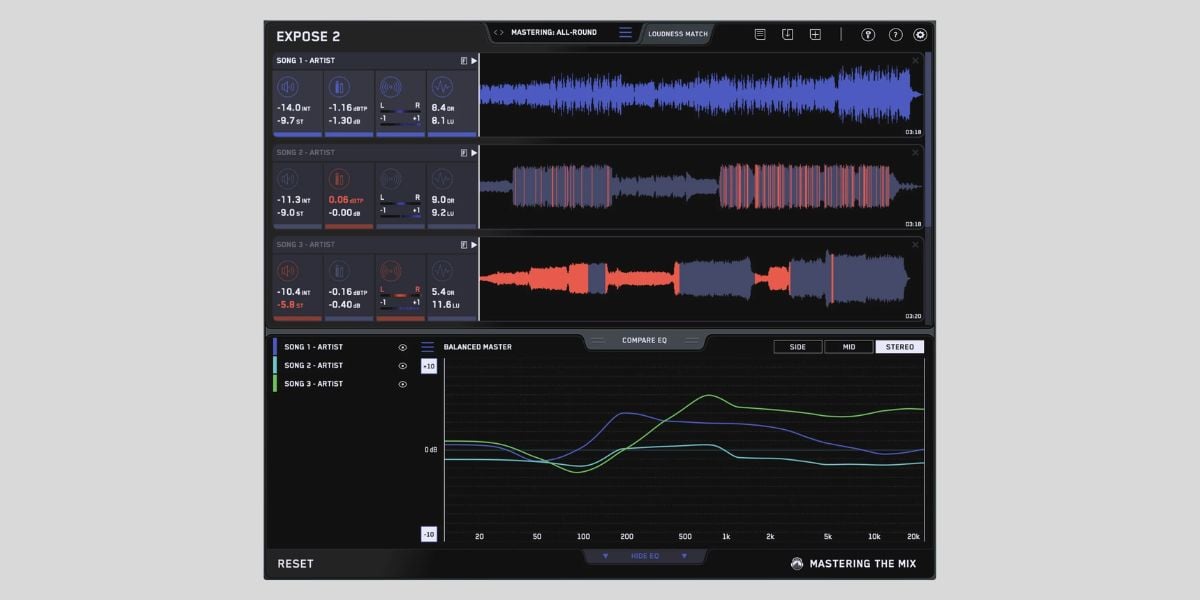Click Song 3 red stereo correlation icon
The height and width of the screenshot is (600, 1200).
click(390, 271)
